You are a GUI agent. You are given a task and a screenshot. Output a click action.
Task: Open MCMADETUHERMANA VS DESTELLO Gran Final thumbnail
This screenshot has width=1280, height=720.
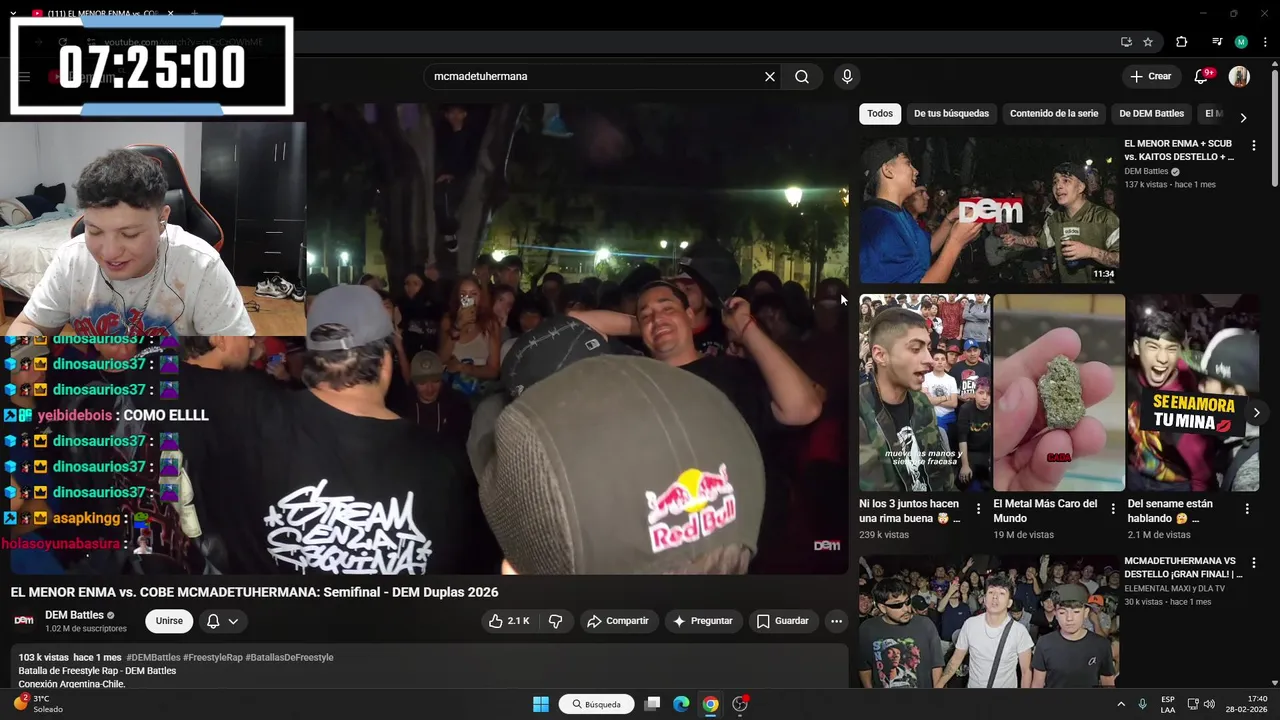[x=989, y=621]
